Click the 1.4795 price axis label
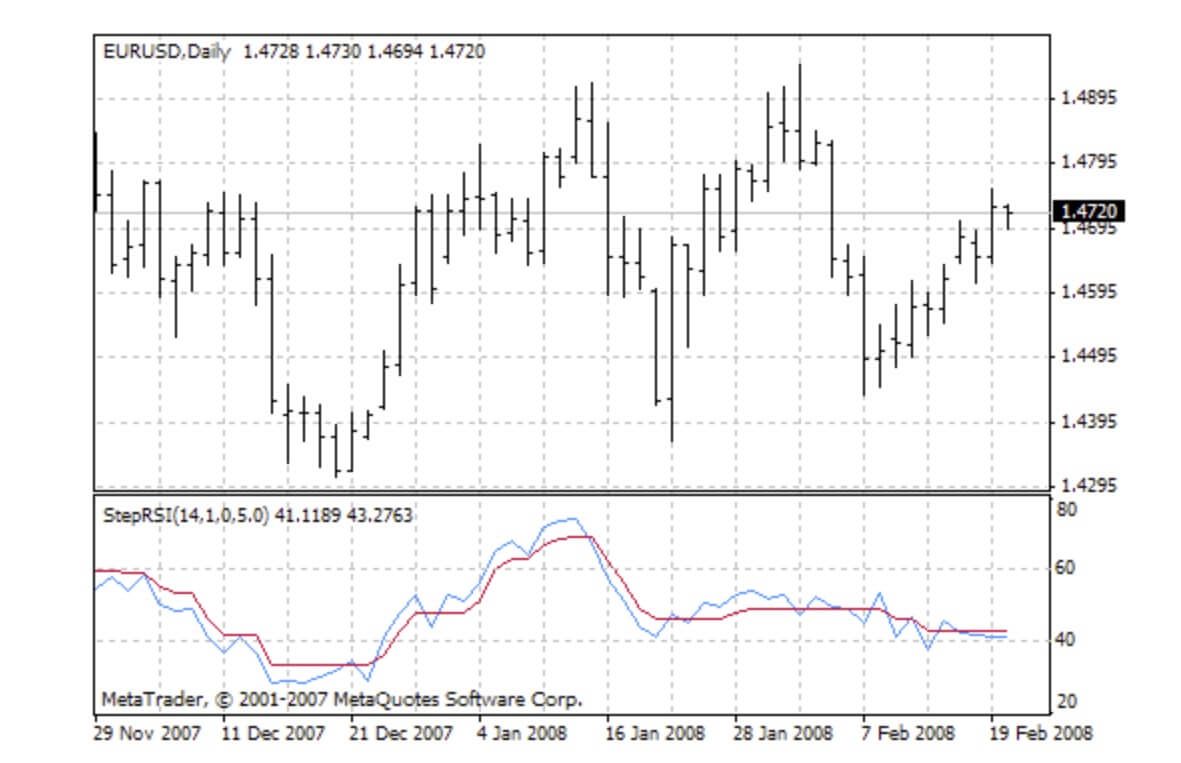Image resolution: width=1181 pixels, height=763 pixels. pyautogui.click(x=1088, y=163)
